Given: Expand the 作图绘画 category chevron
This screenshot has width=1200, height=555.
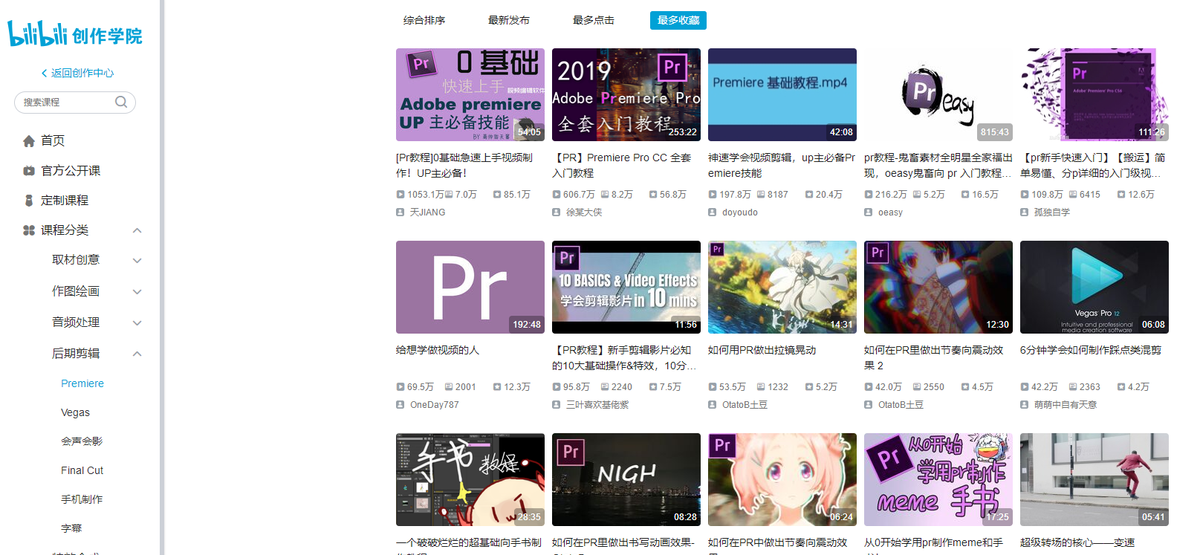Looking at the screenshot, I should [x=137, y=291].
